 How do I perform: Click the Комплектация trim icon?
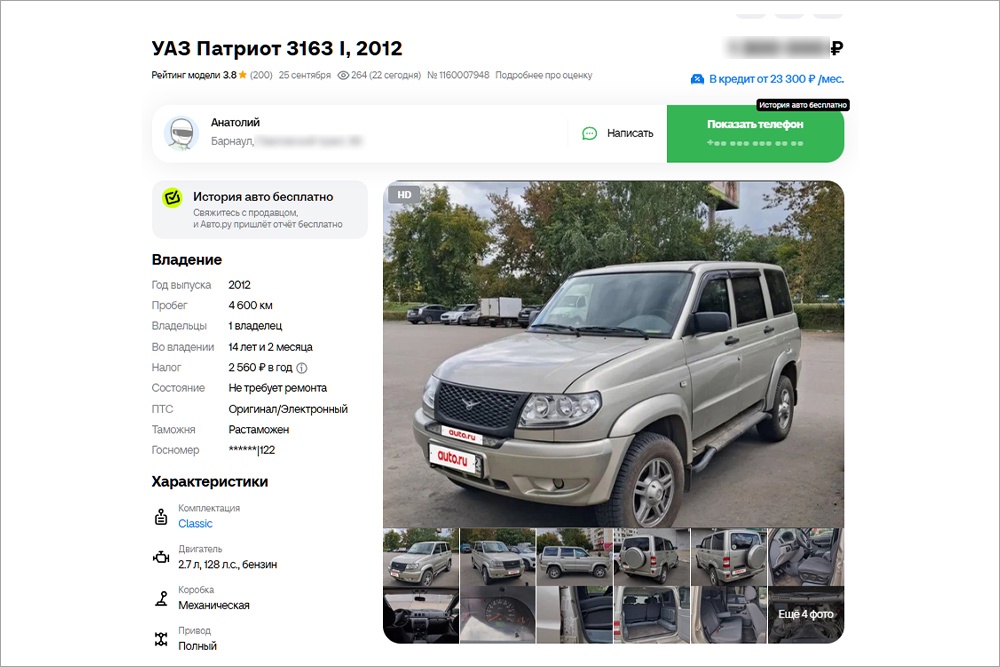161,517
